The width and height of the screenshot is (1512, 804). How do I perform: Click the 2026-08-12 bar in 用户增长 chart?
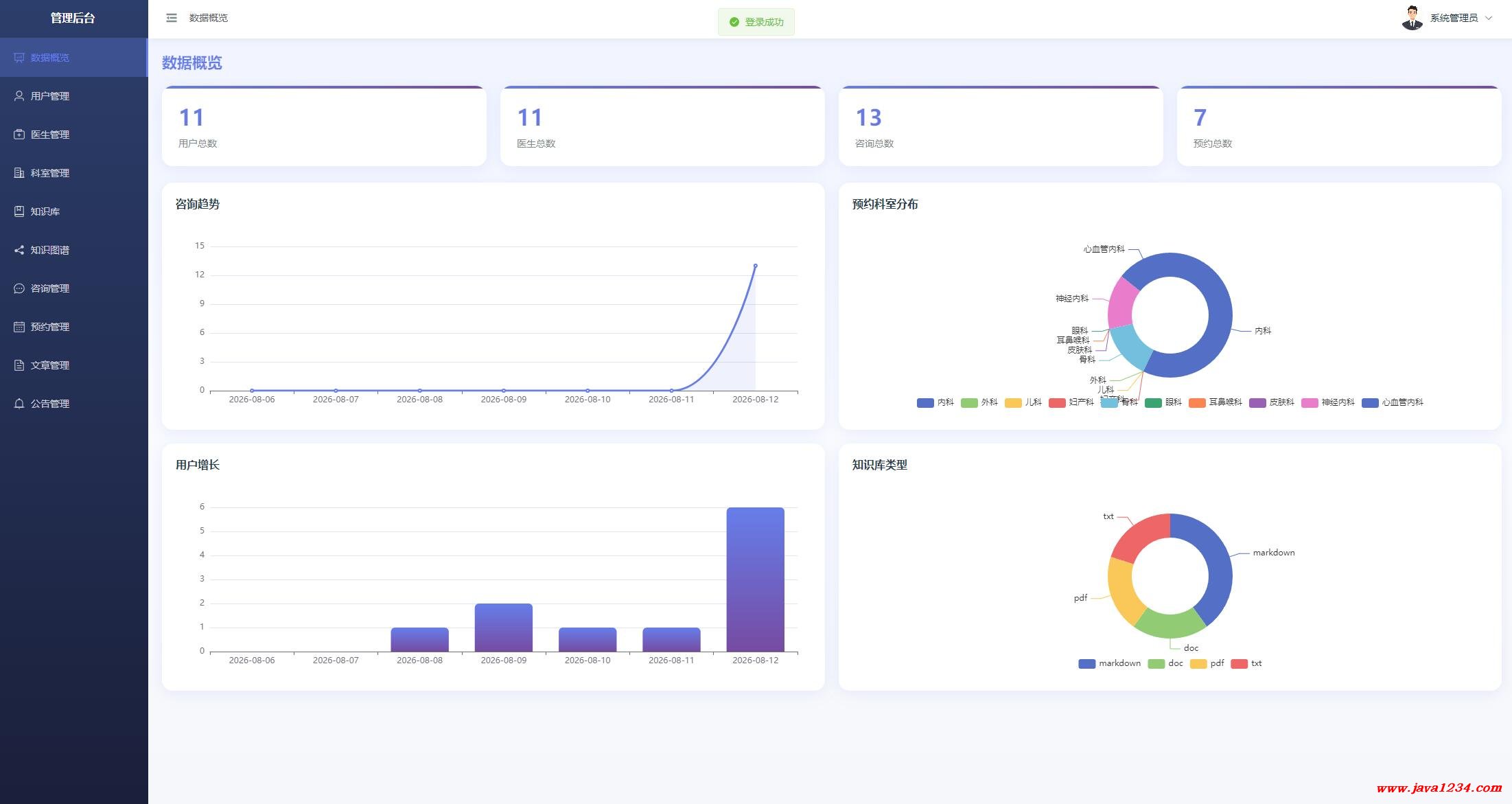point(755,579)
